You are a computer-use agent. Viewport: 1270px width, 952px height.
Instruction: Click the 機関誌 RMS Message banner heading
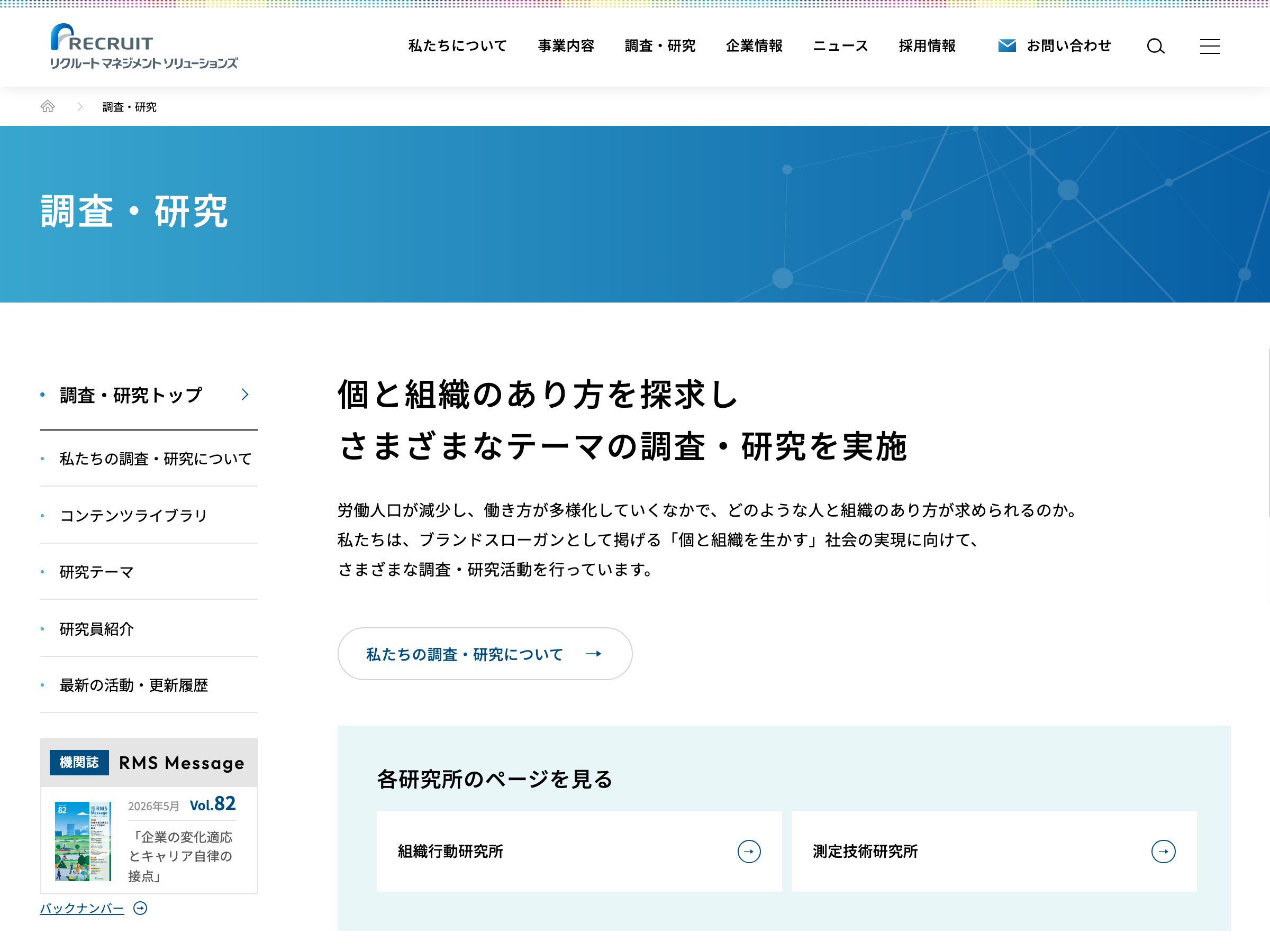click(x=149, y=763)
